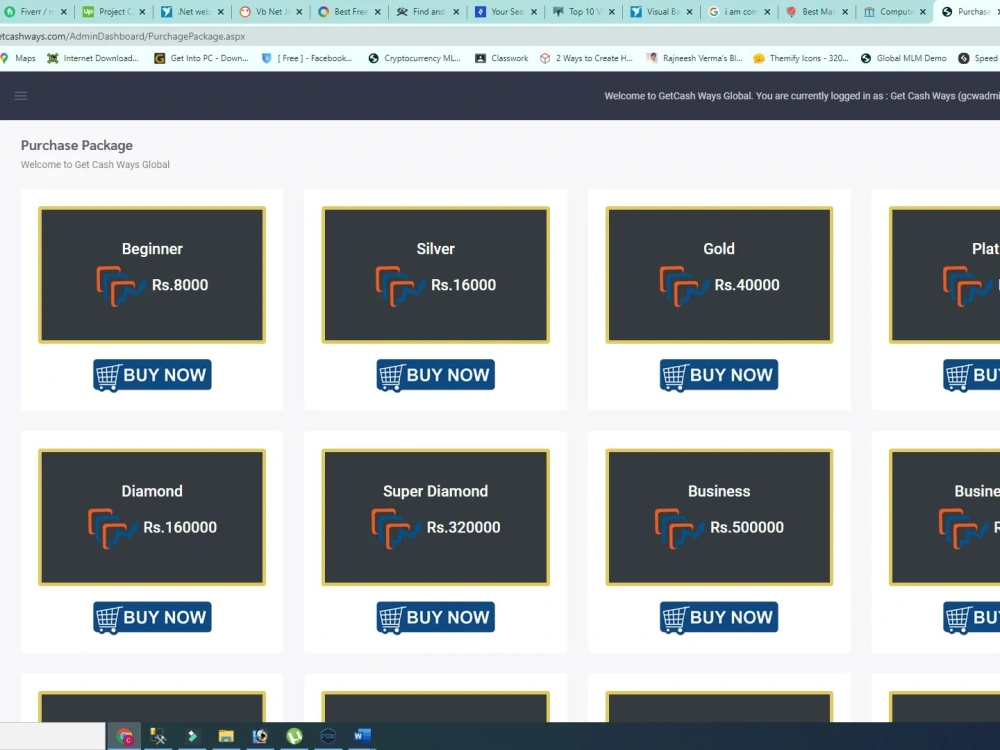Open the [Free] - Facebook bookmark
Viewport: 1000px width, 750px height.
coord(307,58)
